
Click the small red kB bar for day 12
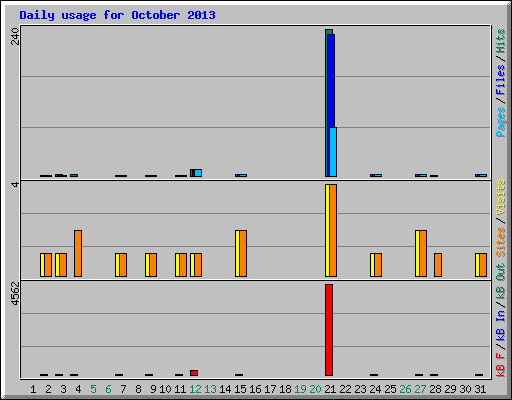(x=194, y=373)
